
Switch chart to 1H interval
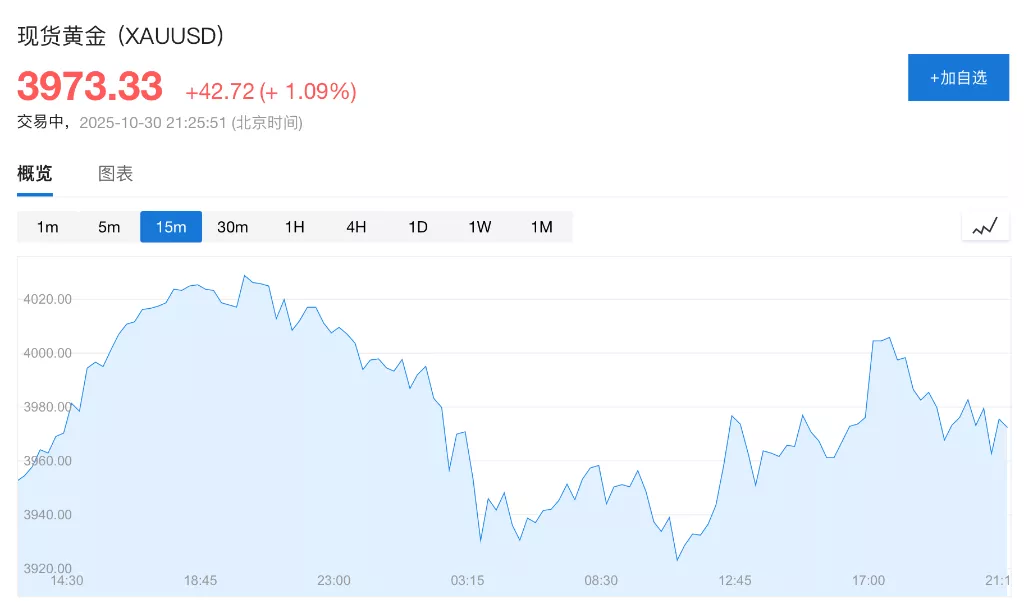pos(294,227)
